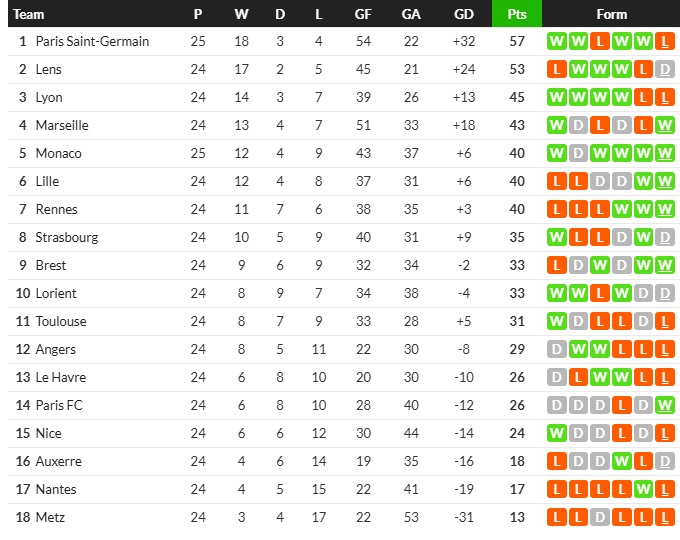Click Angers's first grey D form badge
The width and height of the screenshot is (680, 540).
[x=555, y=350]
